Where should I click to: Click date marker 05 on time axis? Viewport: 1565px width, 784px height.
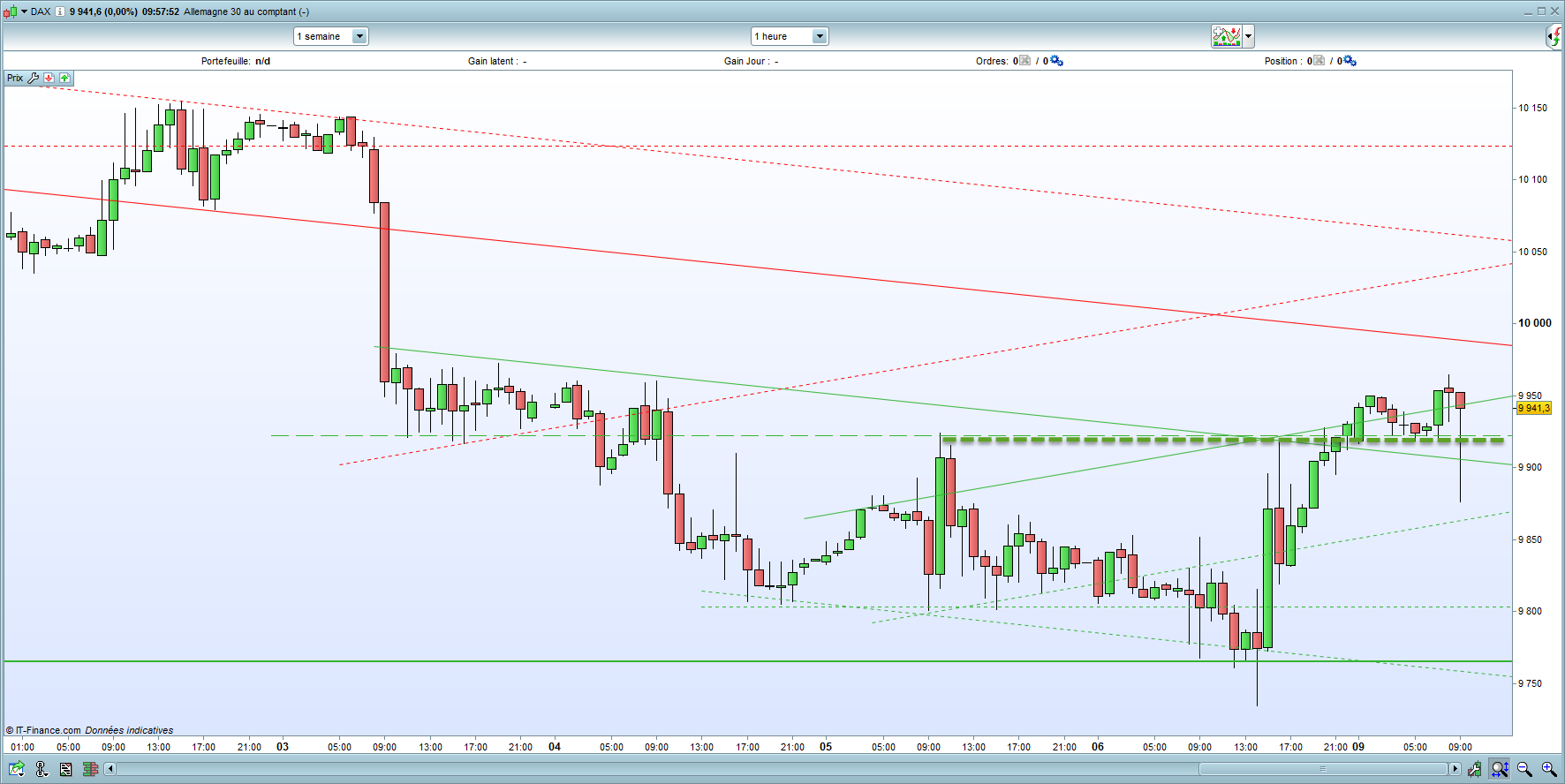(x=826, y=746)
